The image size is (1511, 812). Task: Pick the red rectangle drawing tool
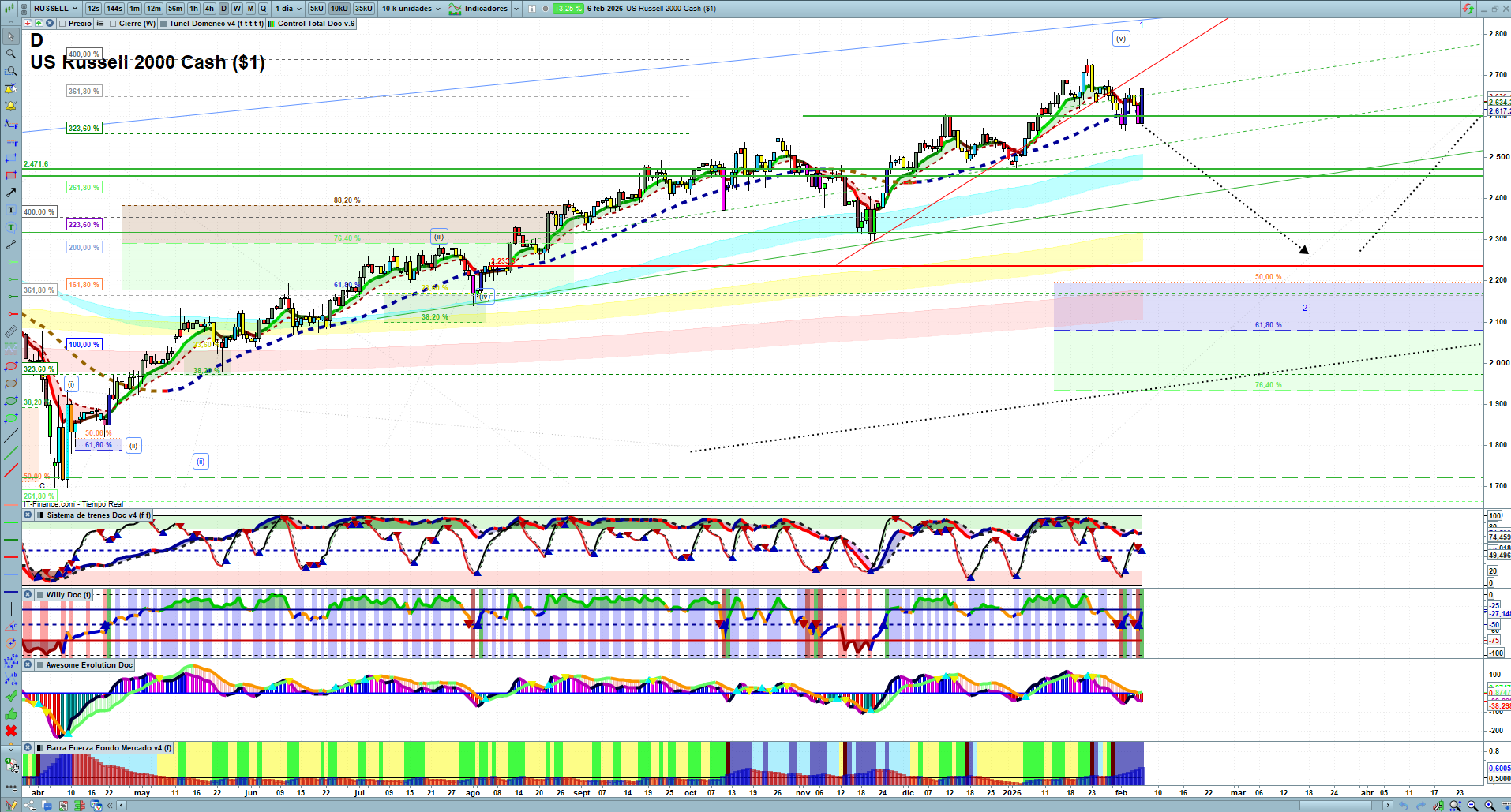tap(11, 175)
